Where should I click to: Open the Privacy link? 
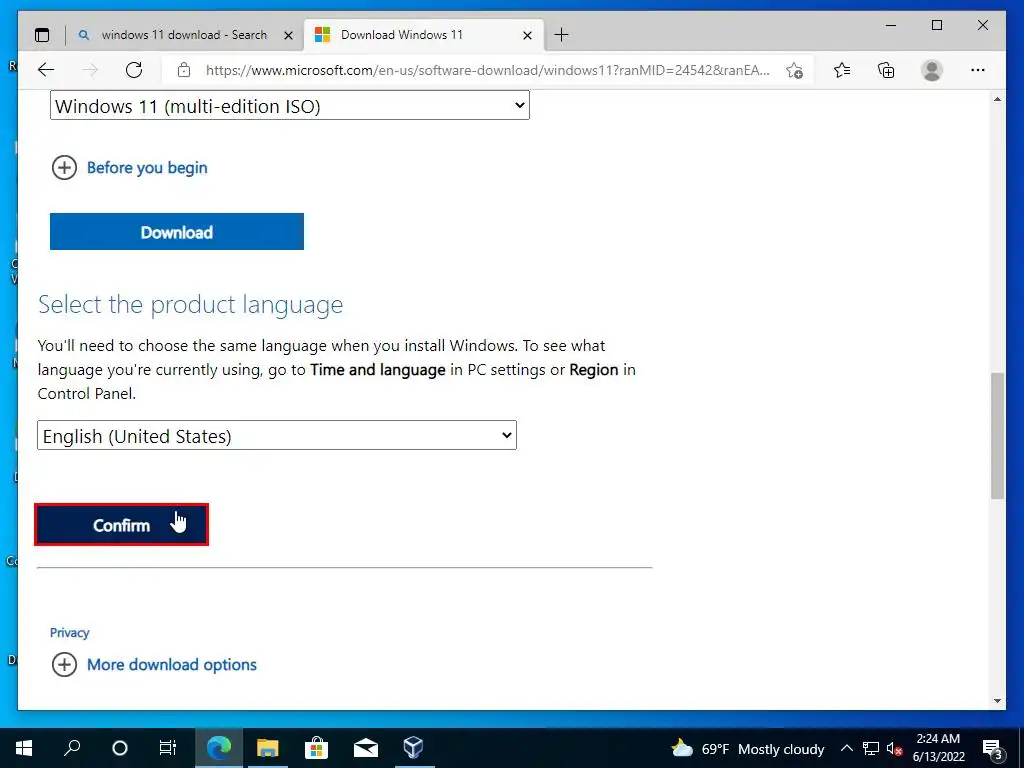[69, 633]
